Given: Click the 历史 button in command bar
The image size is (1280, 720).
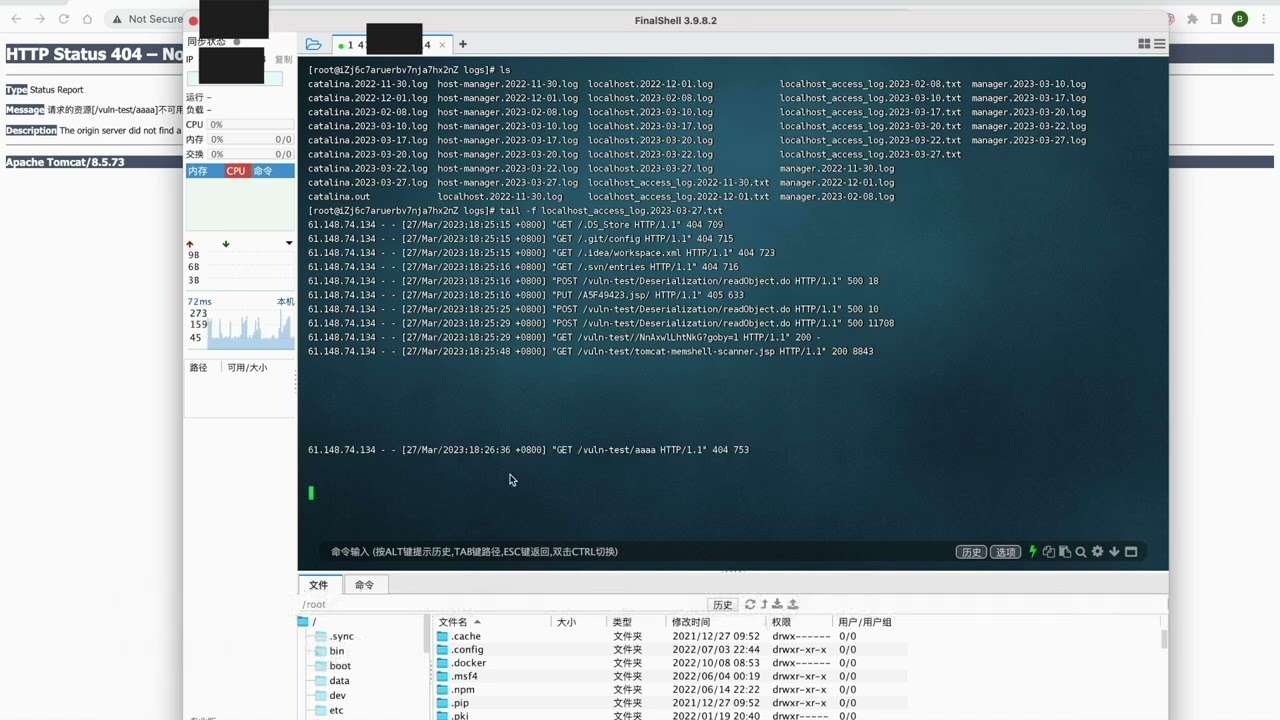Looking at the screenshot, I should (x=970, y=551).
